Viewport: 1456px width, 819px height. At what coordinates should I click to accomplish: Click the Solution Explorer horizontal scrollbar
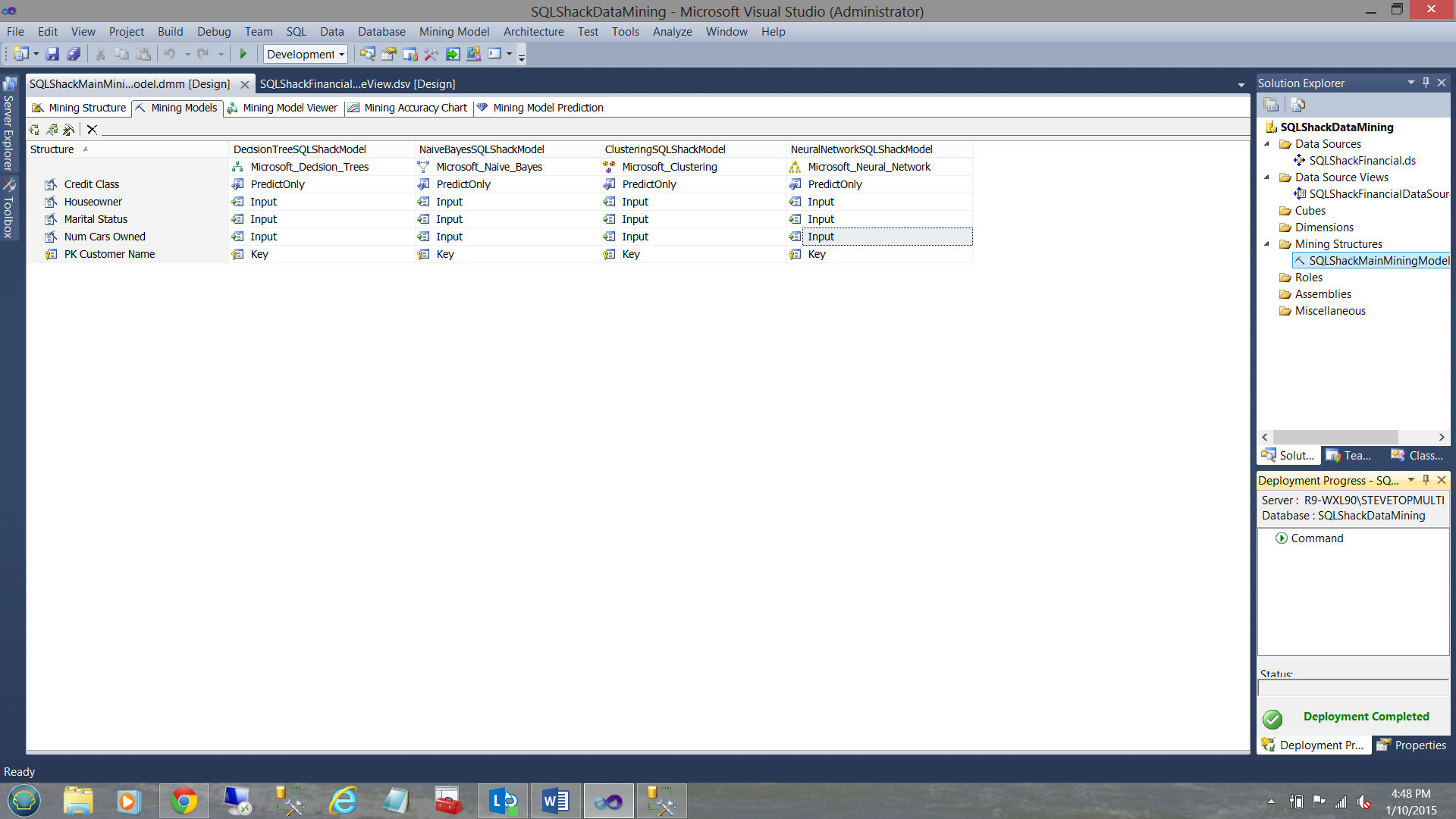click(x=1335, y=438)
